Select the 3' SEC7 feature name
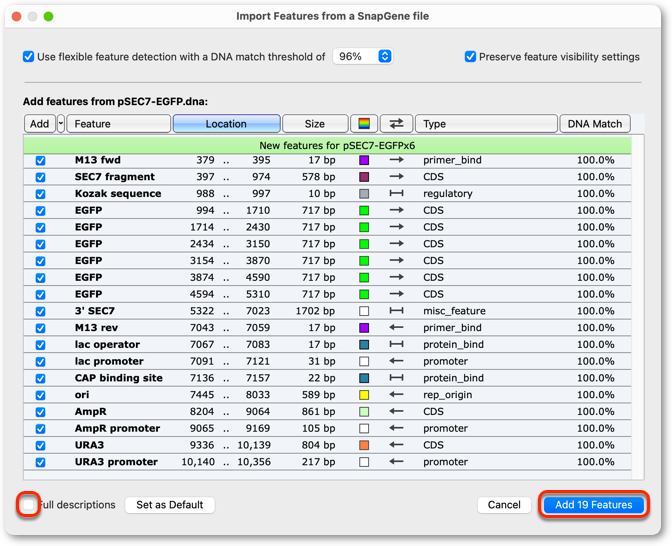Screen dimensions: 672x546 click(x=95, y=311)
